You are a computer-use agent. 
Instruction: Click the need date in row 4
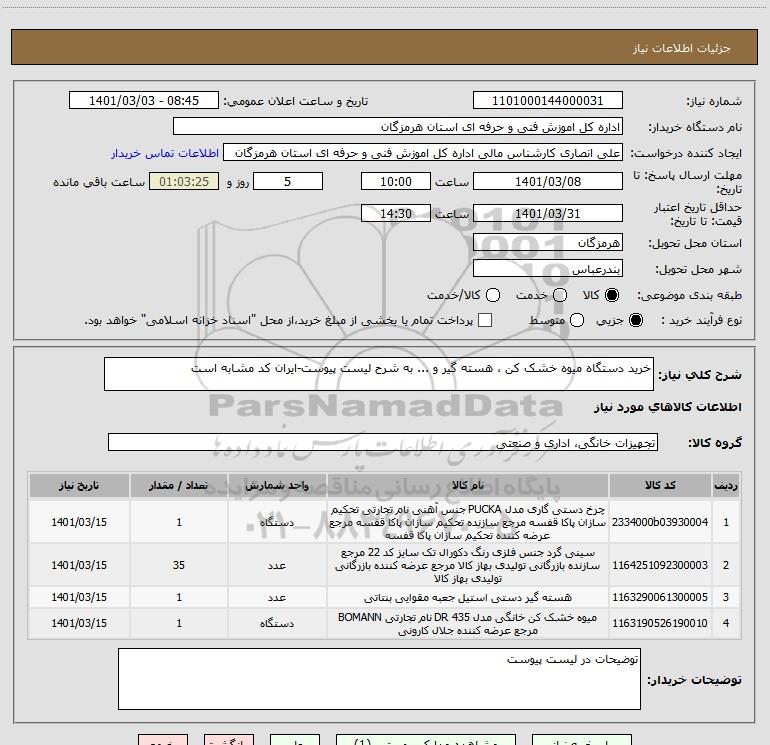coord(79,623)
